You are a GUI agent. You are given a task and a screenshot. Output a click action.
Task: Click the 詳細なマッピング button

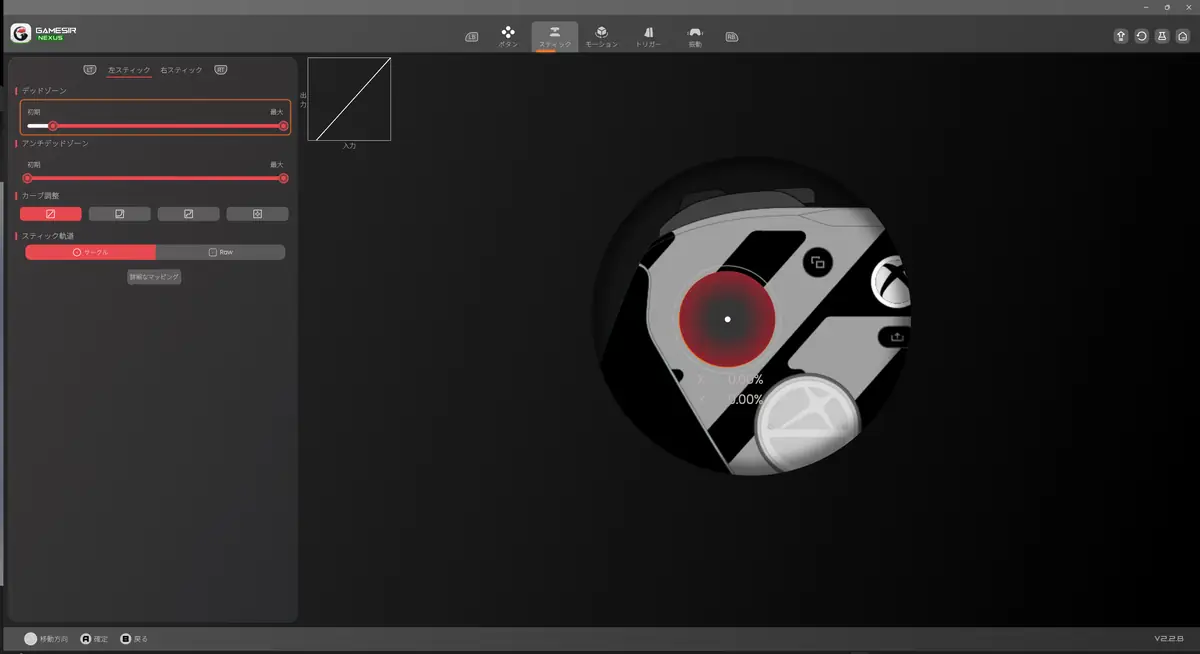[x=154, y=277]
